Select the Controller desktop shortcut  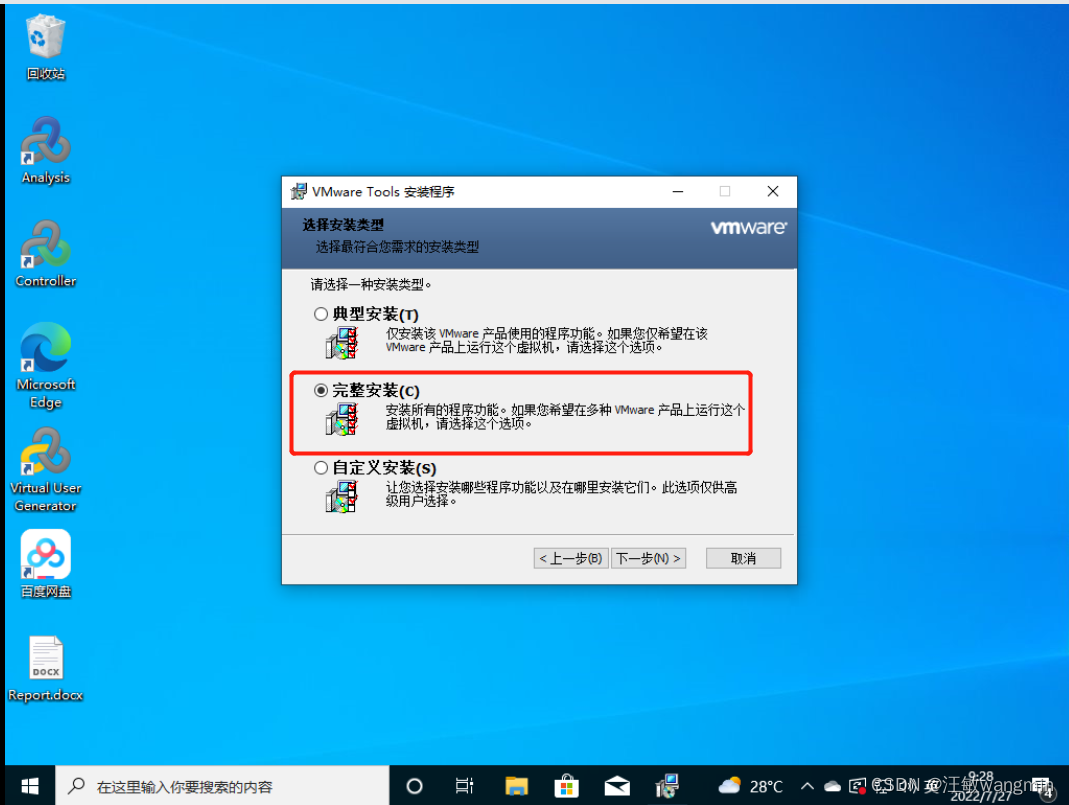46,254
